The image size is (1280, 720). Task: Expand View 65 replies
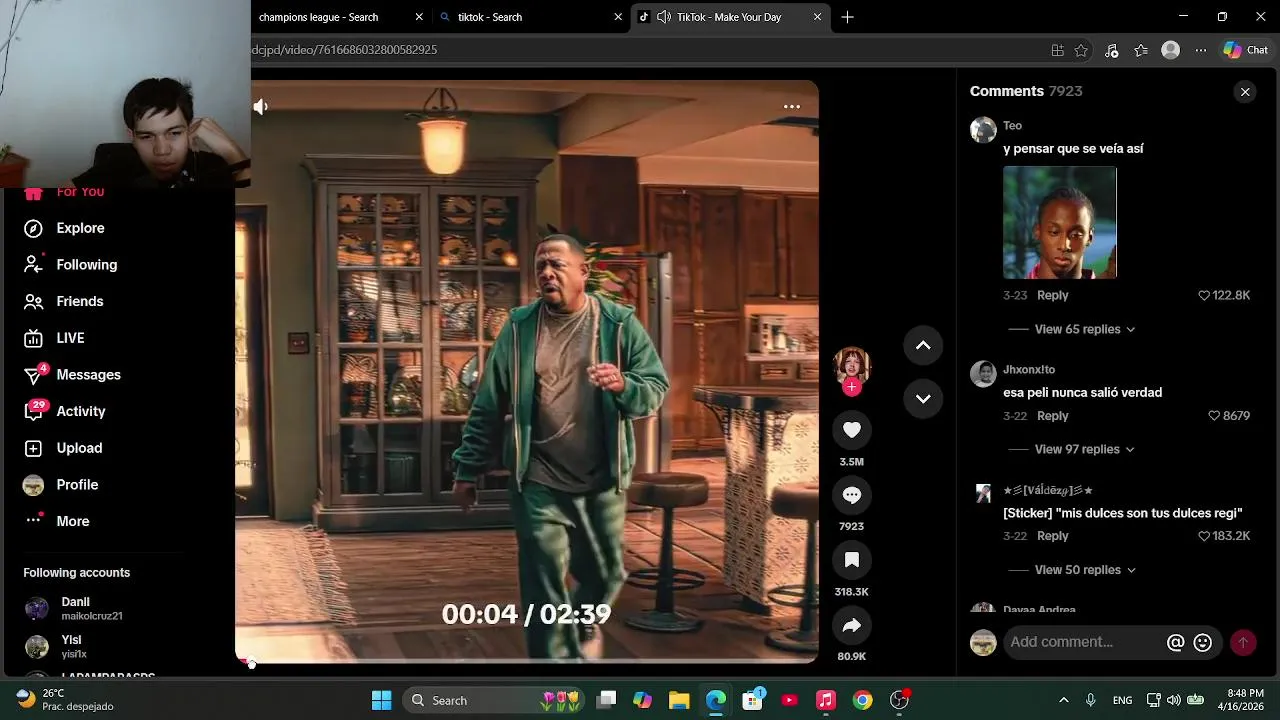[x=1084, y=329]
